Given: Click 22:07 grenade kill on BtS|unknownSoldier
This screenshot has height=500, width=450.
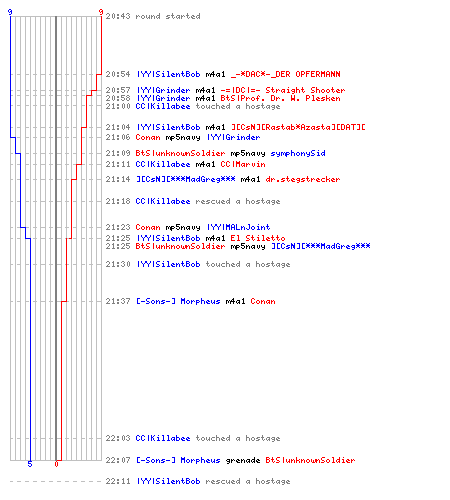Looking at the screenshot, I should coord(230,460).
